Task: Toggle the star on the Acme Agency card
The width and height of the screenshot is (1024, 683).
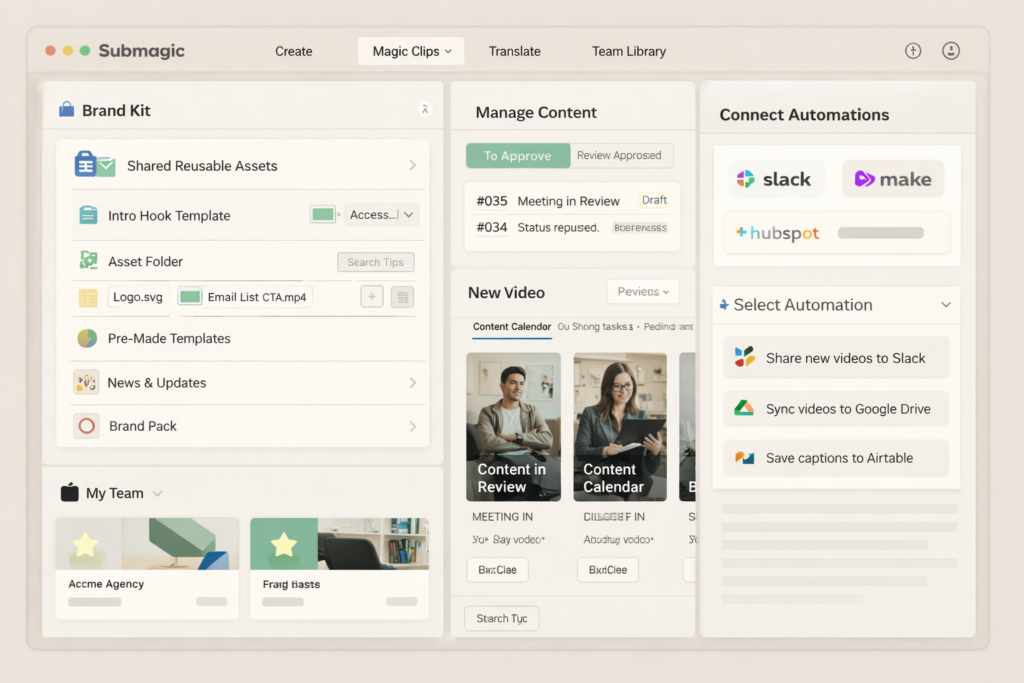Action: coord(86,543)
